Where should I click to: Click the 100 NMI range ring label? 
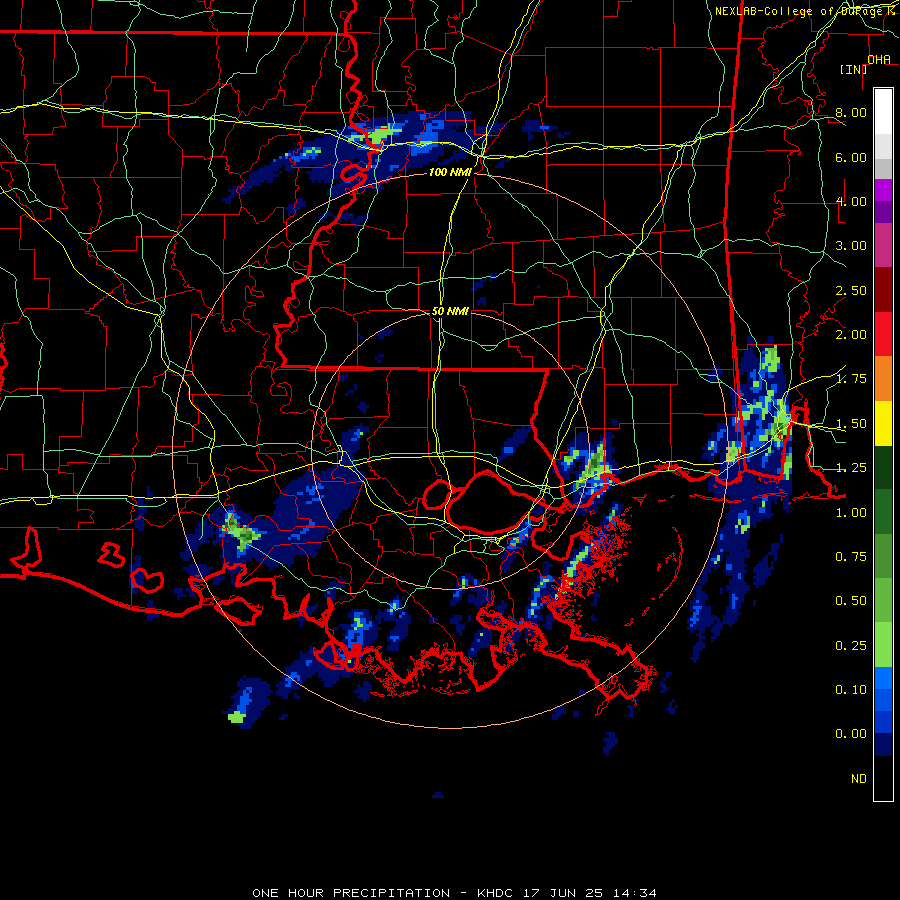(450, 172)
